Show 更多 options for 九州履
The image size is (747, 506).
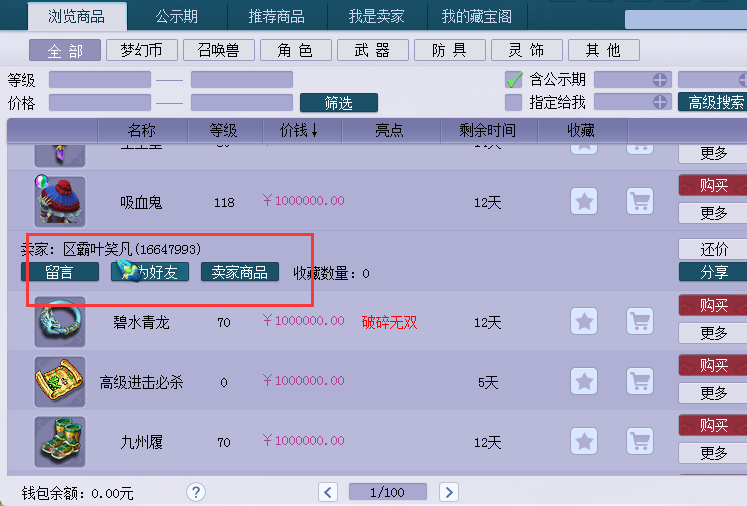coord(713,453)
